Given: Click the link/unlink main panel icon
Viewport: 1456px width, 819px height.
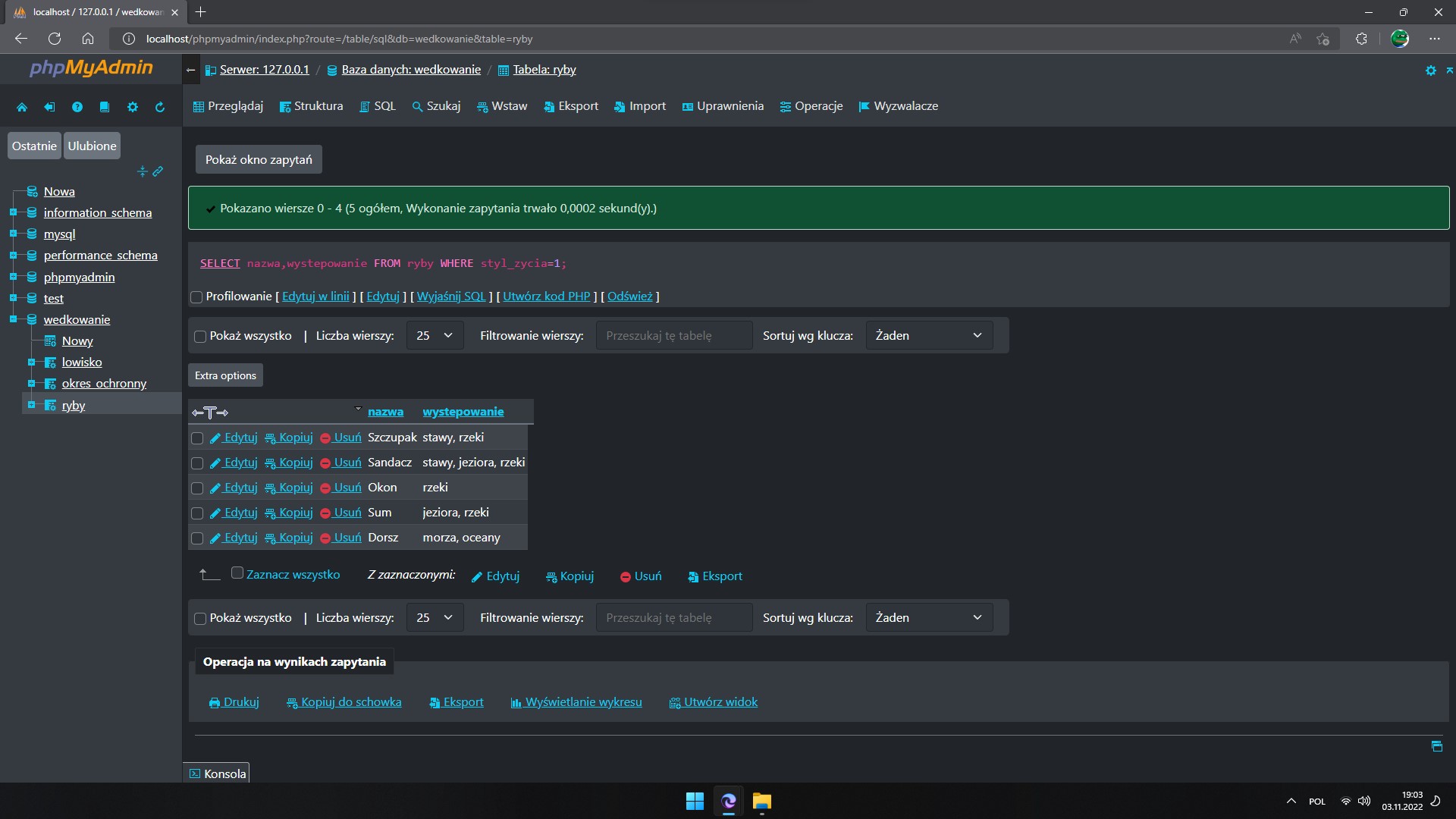Looking at the screenshot, I should 158,171.
